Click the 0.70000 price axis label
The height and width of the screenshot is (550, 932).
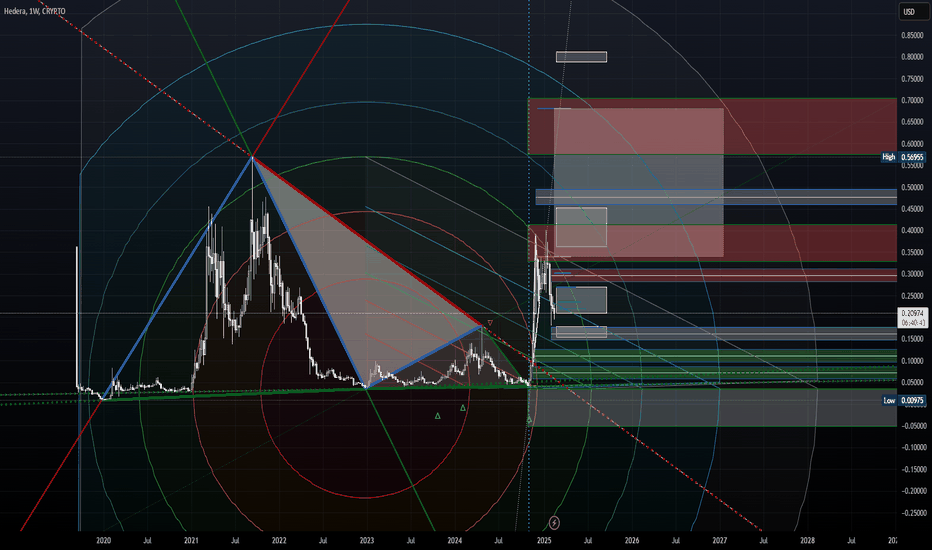912,100
